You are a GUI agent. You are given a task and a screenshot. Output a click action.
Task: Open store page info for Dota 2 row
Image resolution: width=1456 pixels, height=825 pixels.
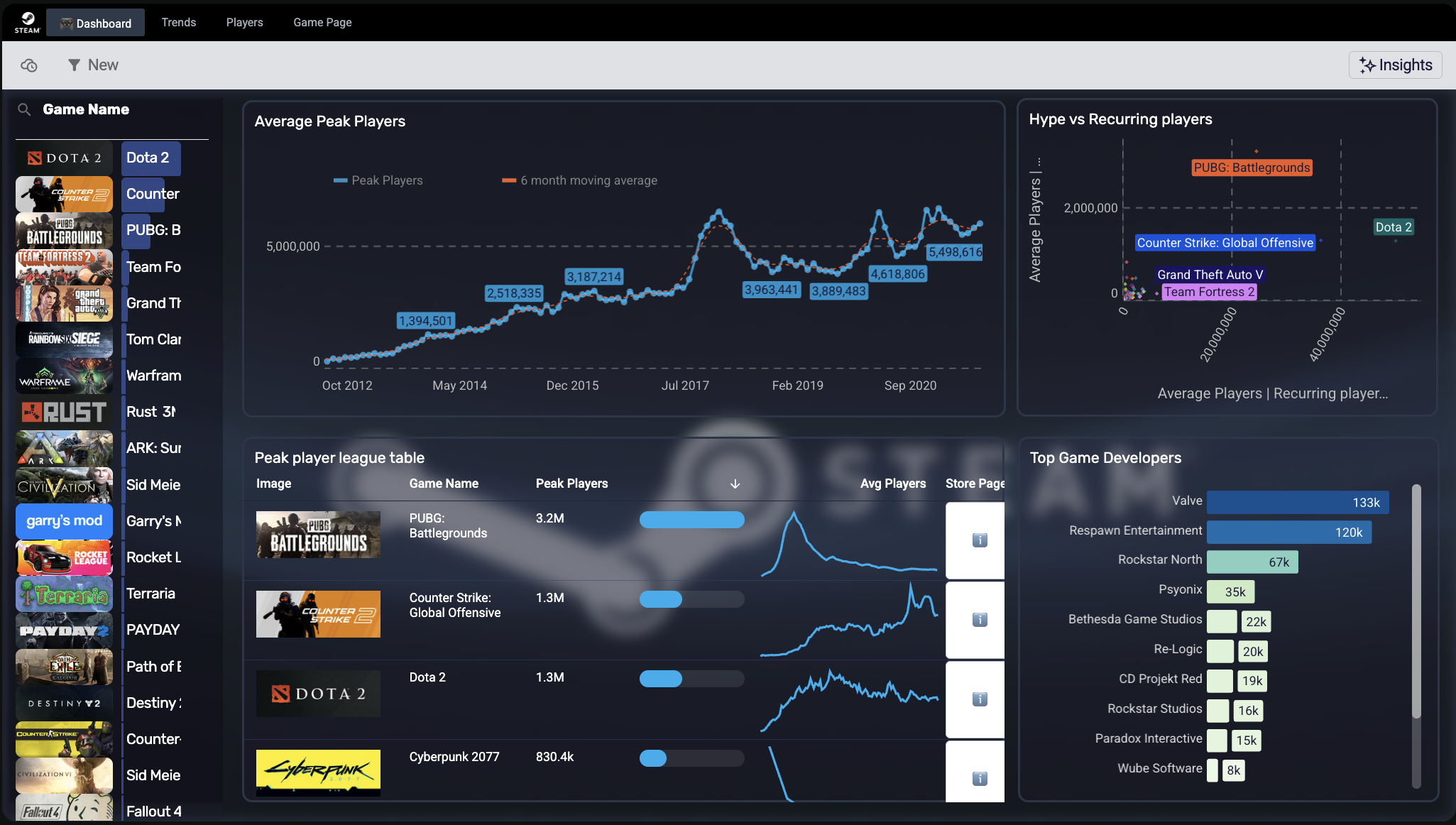pos(980,699)
